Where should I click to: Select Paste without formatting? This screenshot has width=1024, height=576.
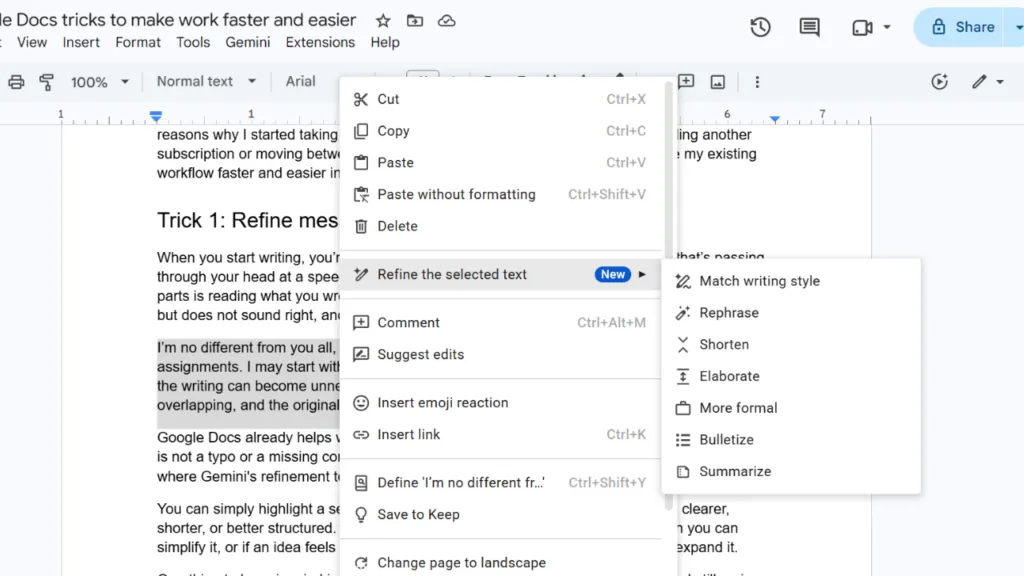[500, 194]
